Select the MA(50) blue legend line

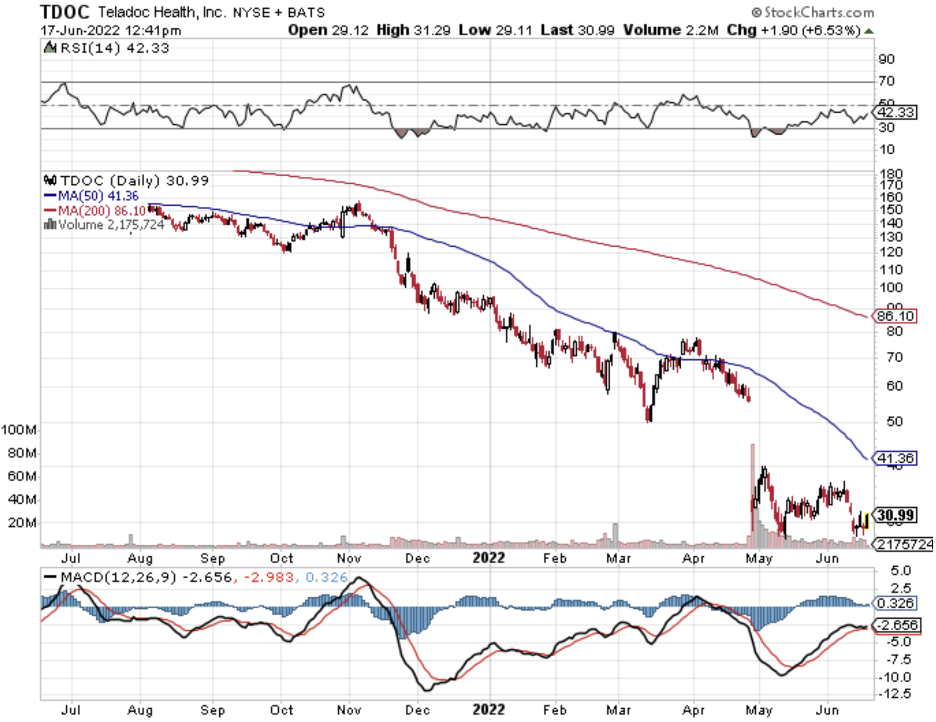(50, 196)
